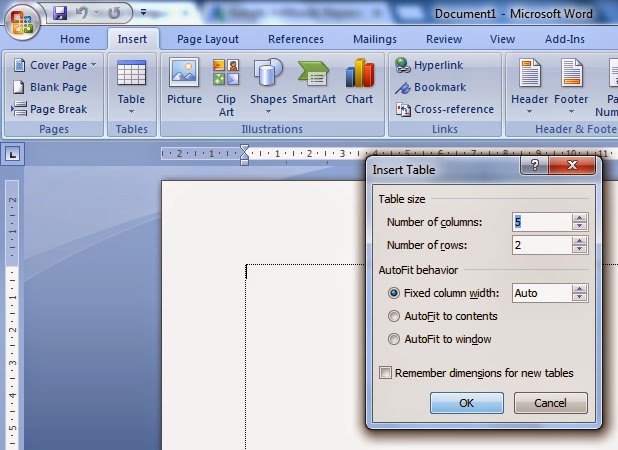Viewport: 618px width, 450px height.
Task: Insert a Picture from file
Action: [184, 82]
